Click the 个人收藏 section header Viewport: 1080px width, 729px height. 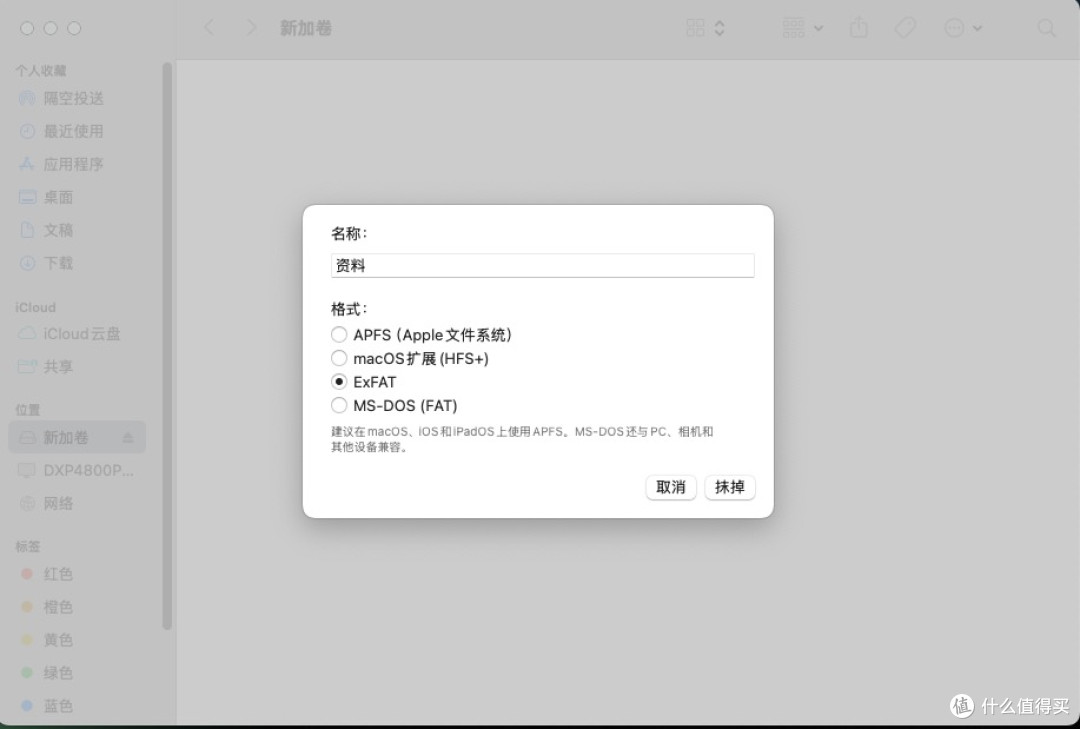[x=41, y=70]
